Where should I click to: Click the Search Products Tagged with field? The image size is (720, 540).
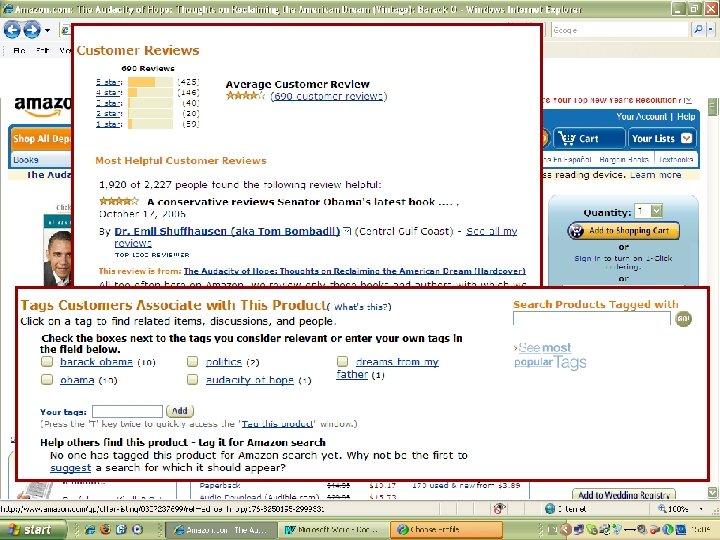pos(591,318)
